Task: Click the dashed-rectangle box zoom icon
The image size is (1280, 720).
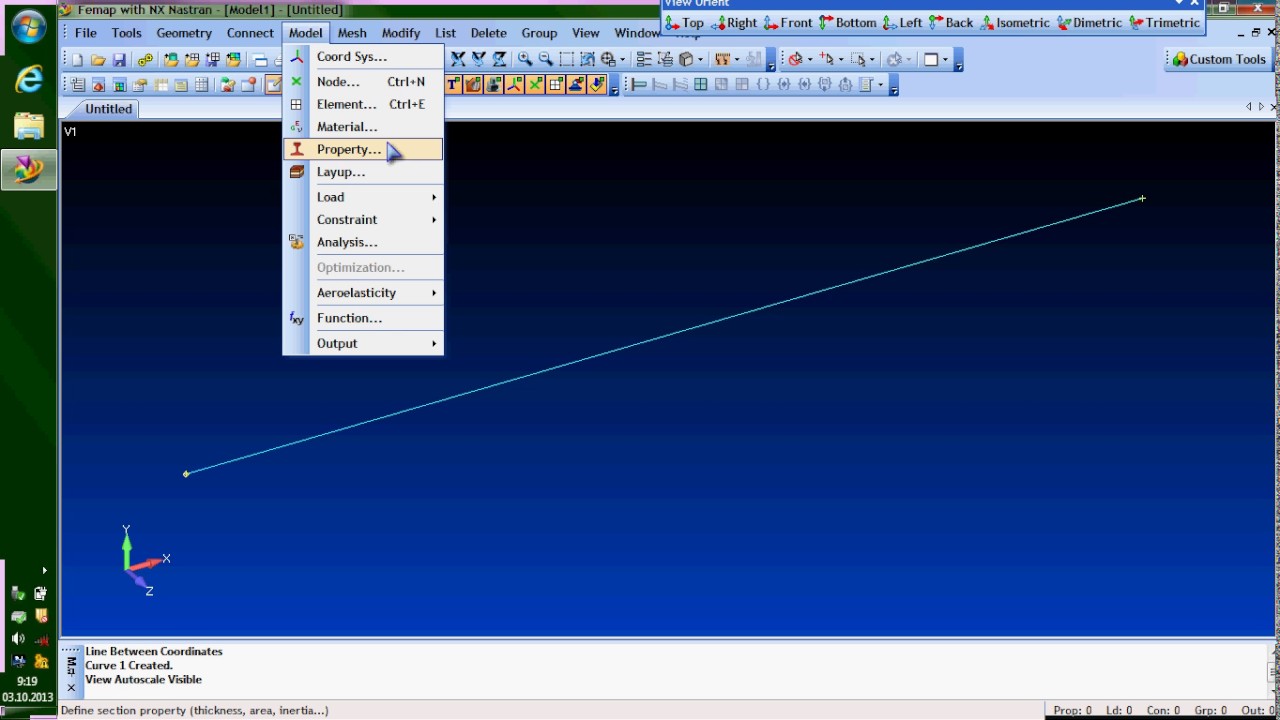Action: pos(567,60)
